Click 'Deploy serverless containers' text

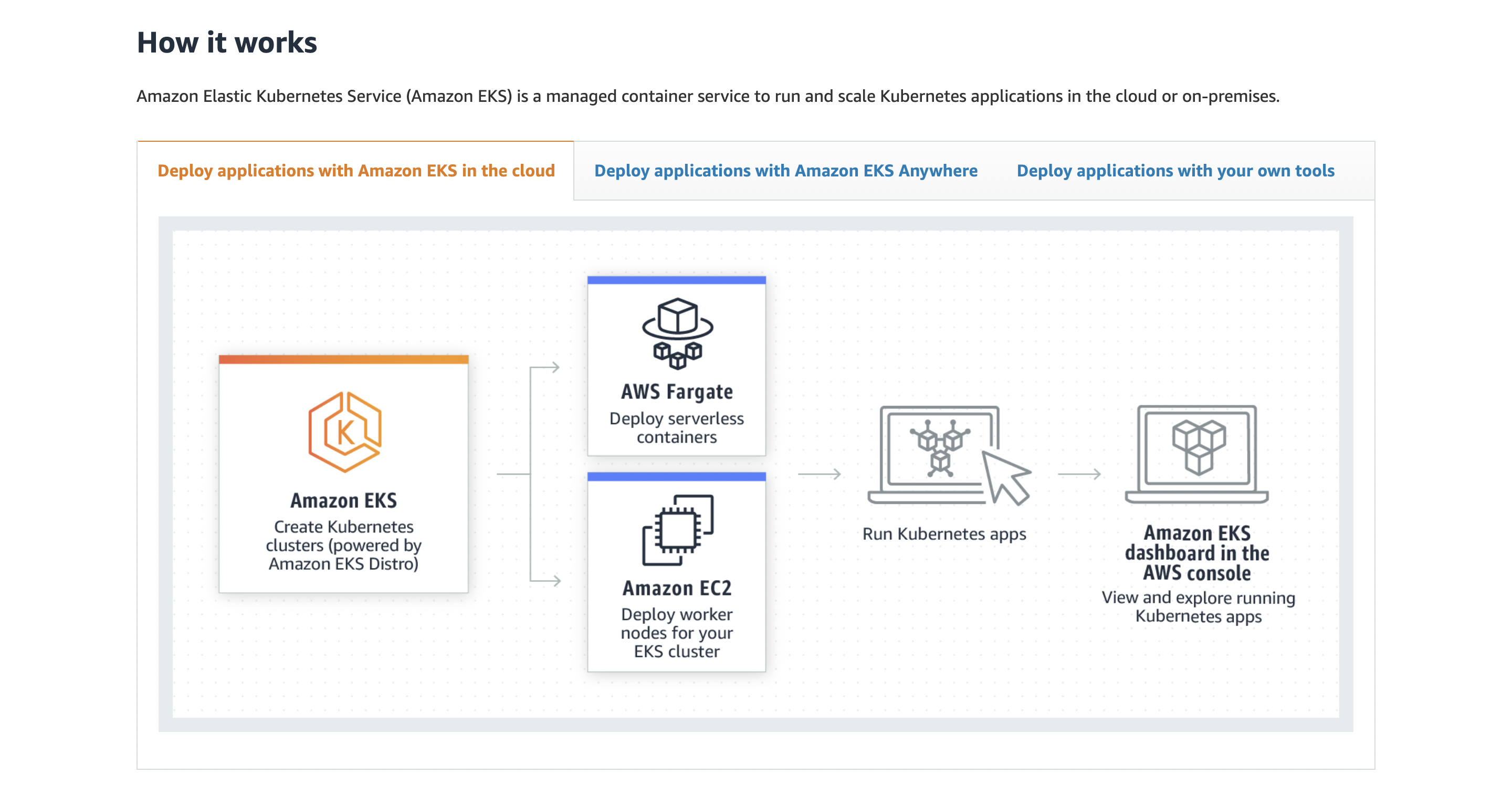677,427
